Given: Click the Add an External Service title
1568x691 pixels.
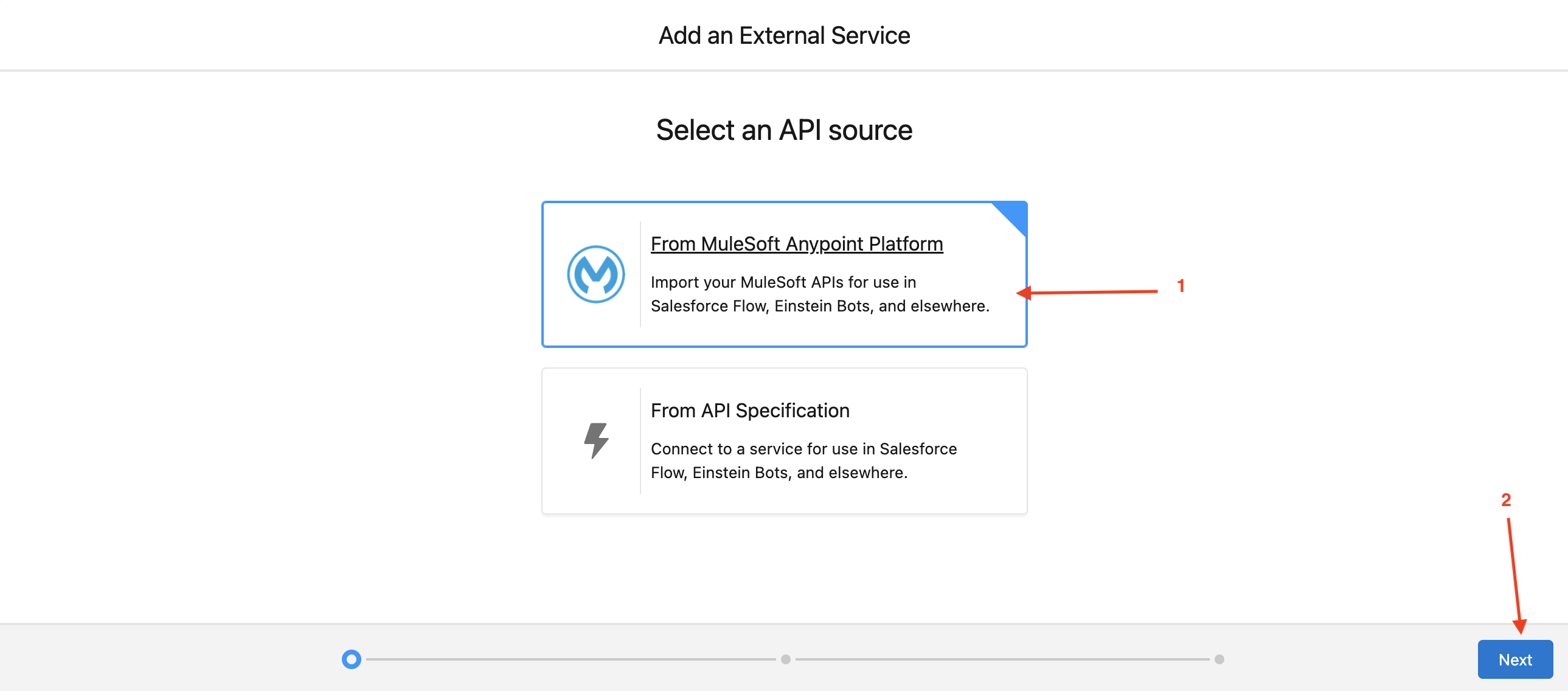Looking at the screenshot, I should [x=784, y=35].
